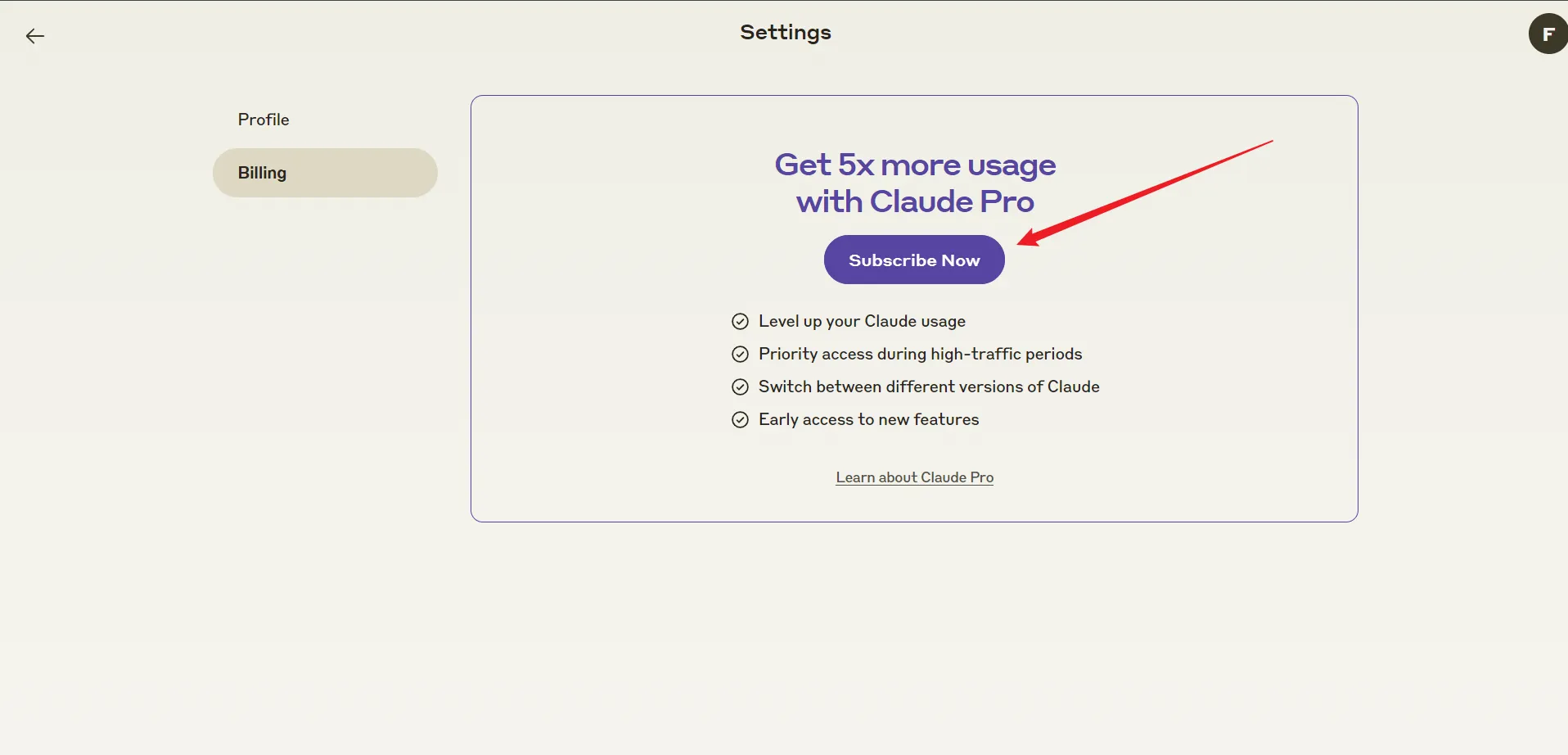The height and width of the screenshot is (755, 1568).
Task: Open the Learn about Claude Pro link
Action: click(x=914, y=477)
